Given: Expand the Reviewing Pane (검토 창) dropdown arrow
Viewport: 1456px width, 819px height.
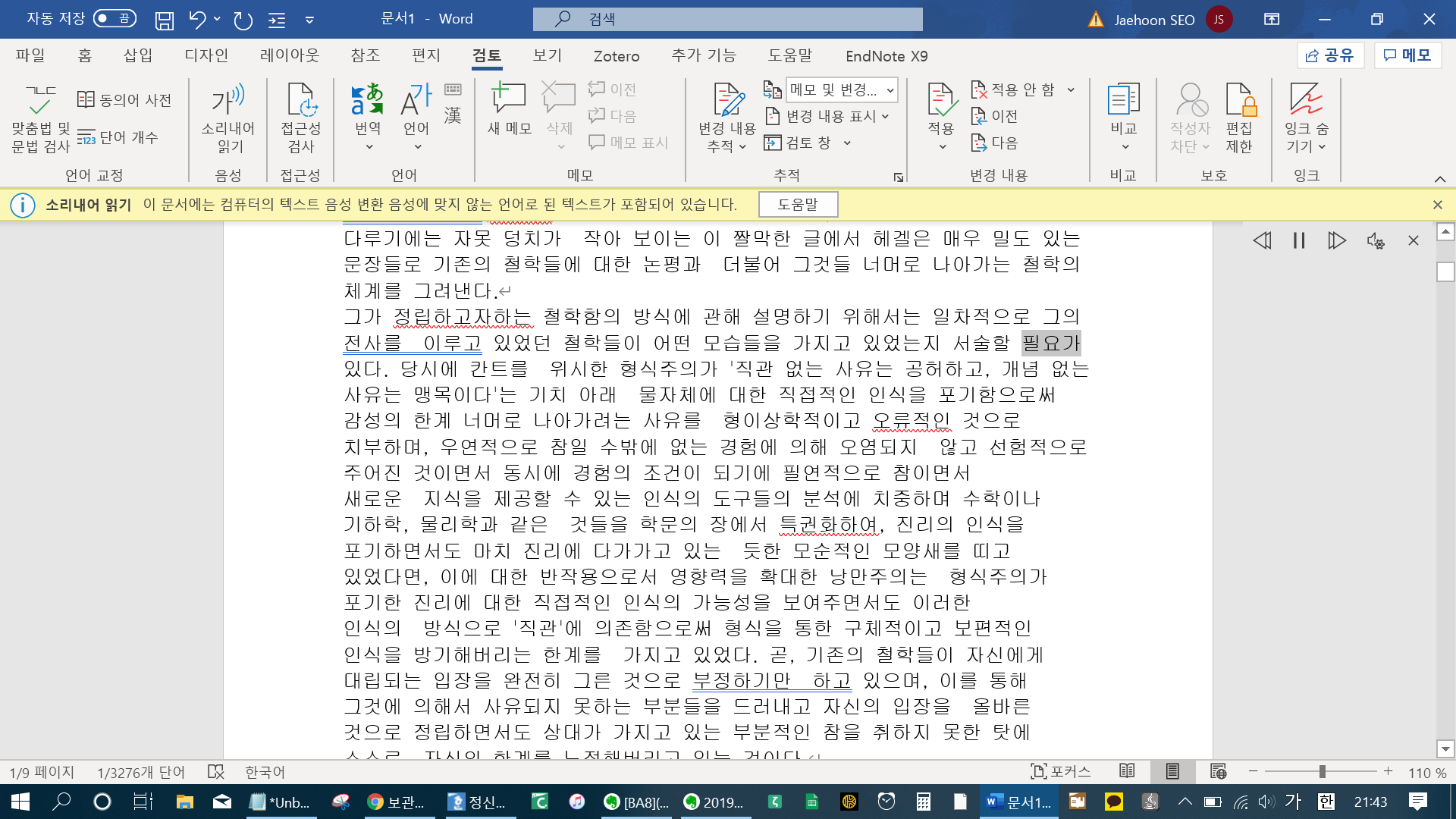Looking at the screenshot, I should pyautogui.click(x=847, y=143).
